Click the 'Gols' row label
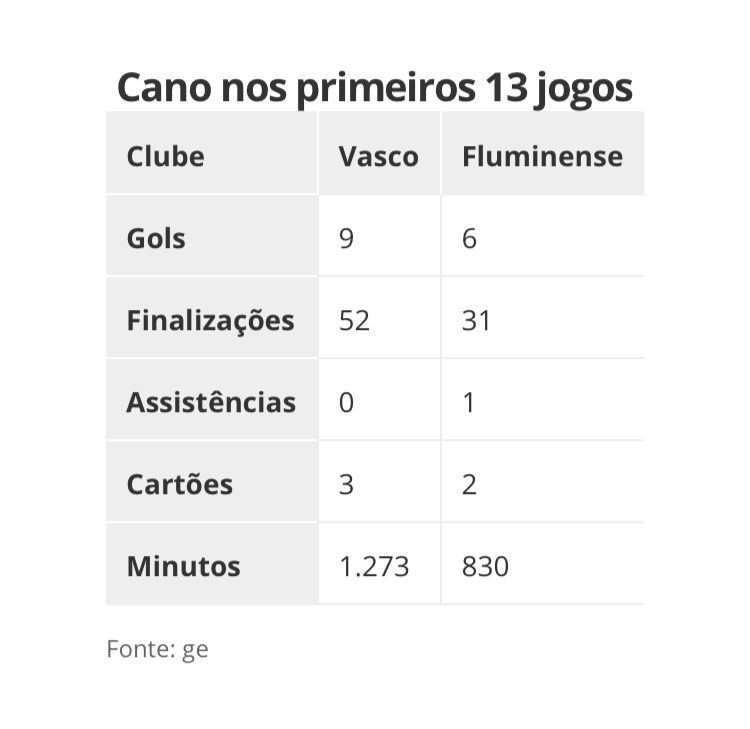 tap(156, 238)
